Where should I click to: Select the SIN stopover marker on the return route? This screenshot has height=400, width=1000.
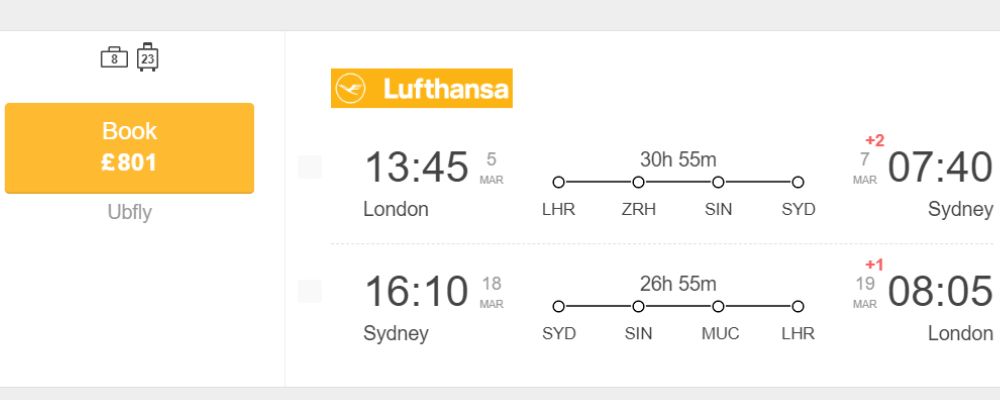click(x=638, y=307)
